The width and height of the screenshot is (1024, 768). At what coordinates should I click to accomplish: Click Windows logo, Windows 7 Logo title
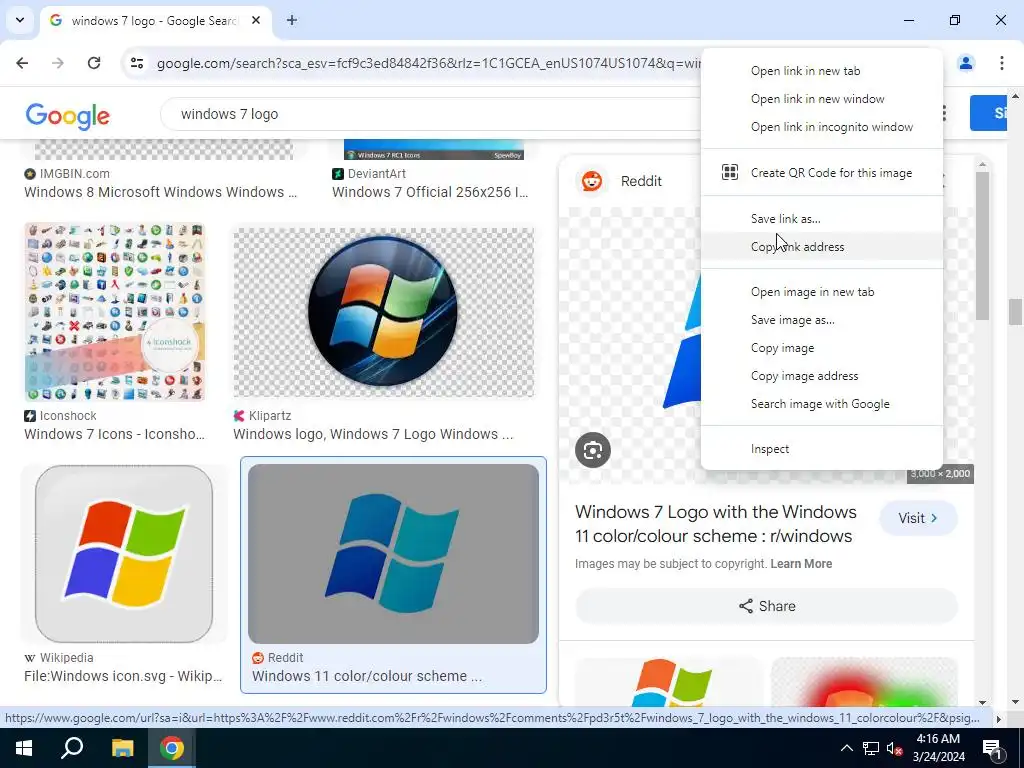click(x=373, y=434)
